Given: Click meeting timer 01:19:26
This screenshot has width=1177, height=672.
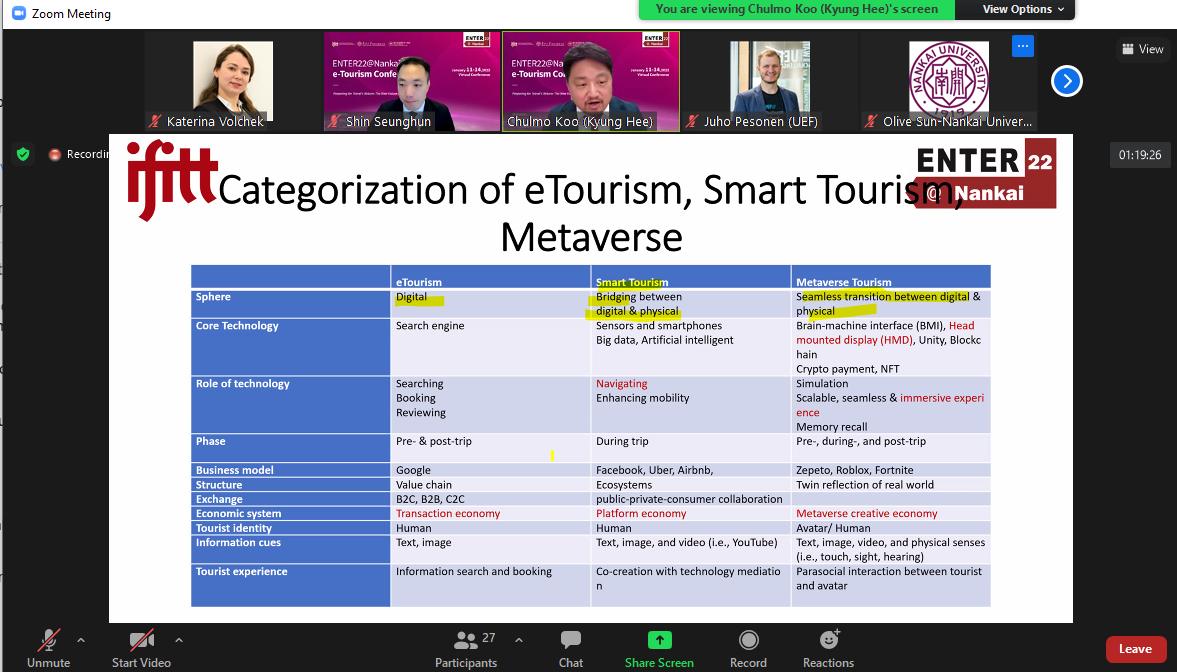Looking at the screenshot, I should pyautogui.click(x=1139, y=155).
